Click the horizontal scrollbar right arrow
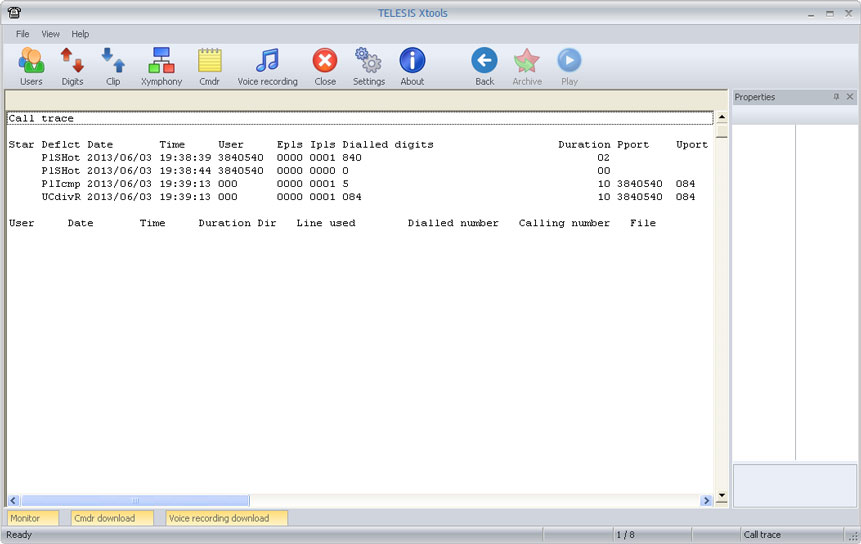This screenshot has height=544, width=861. pos(707,500)
